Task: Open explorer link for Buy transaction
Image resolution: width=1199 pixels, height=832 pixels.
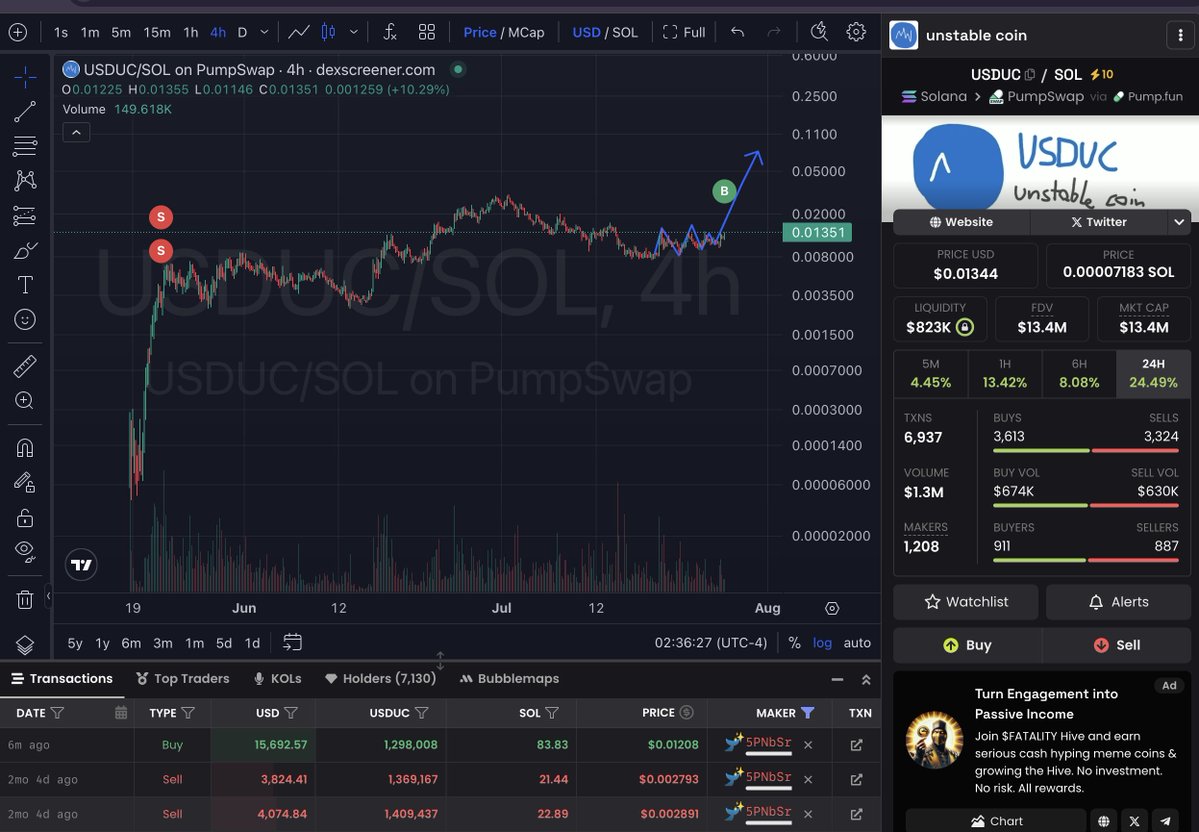Action: click(x=856, y=745)
